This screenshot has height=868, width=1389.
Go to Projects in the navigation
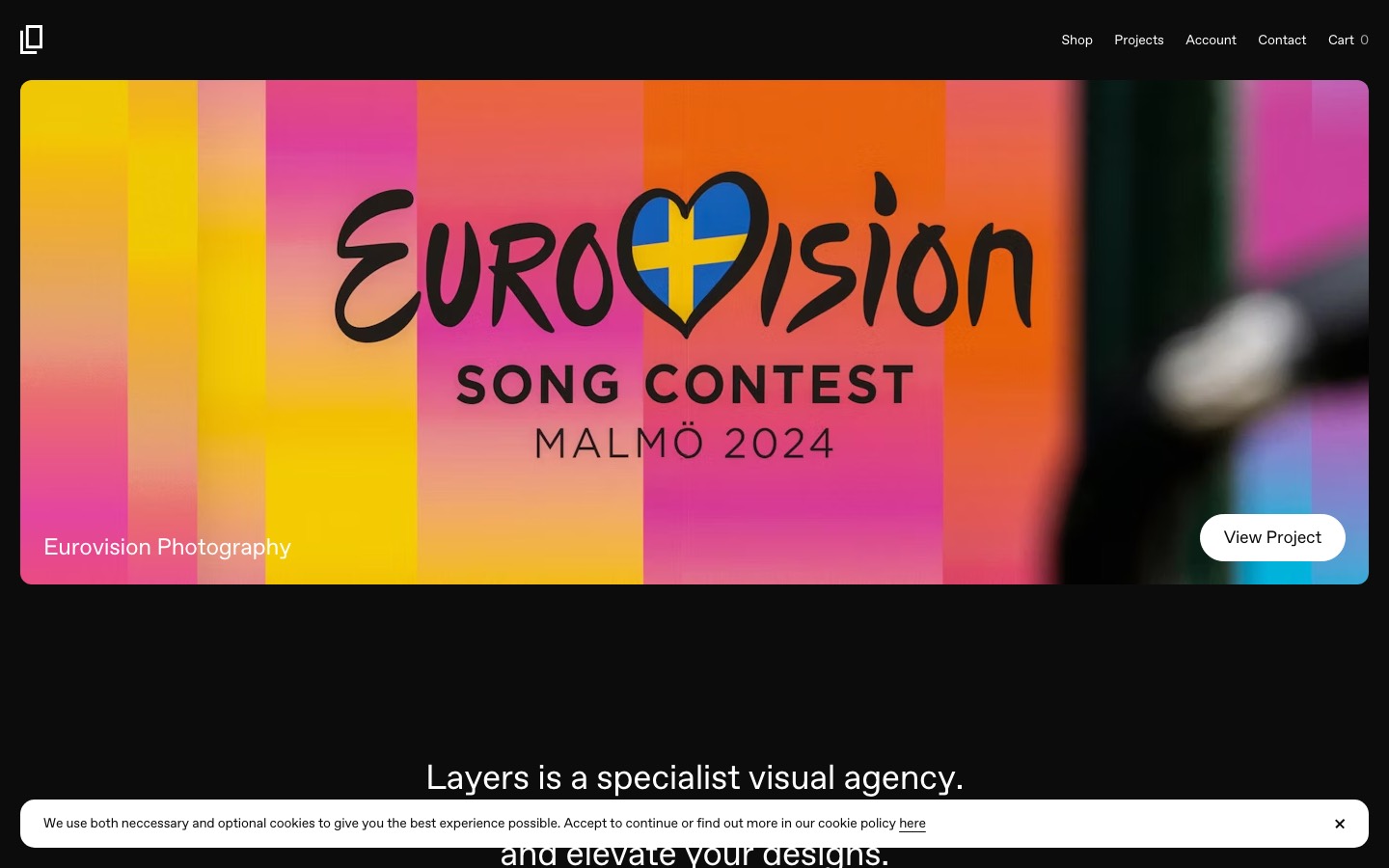[x=1138, y=40]
